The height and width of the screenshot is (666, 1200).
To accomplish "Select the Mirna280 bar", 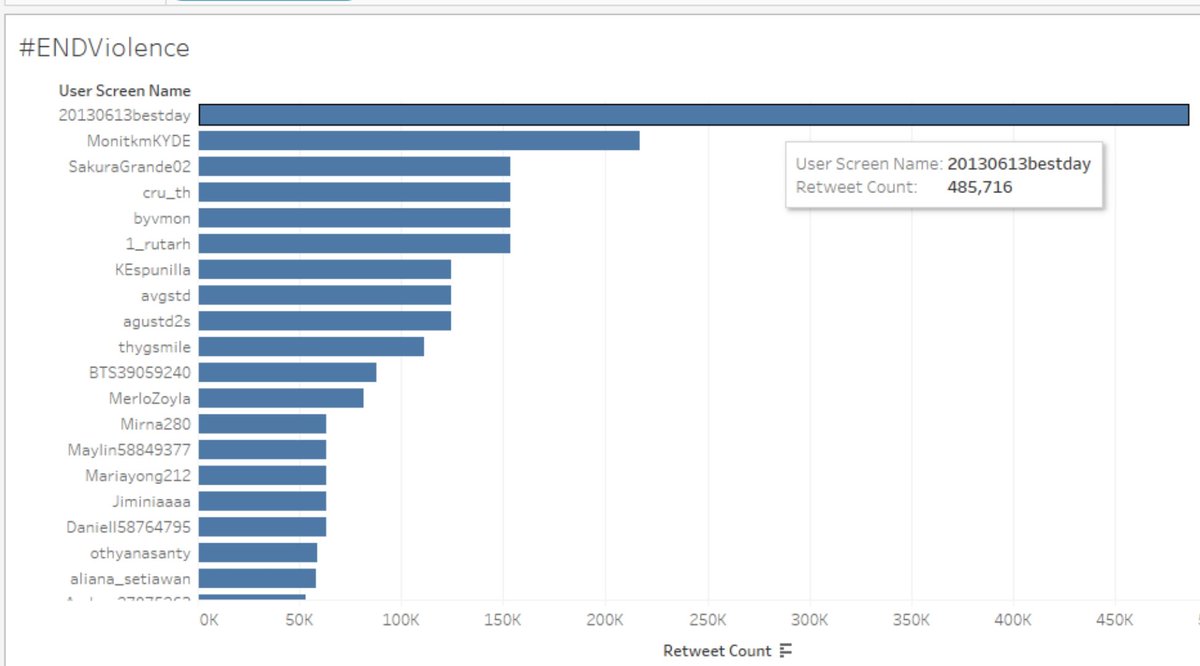I will [x=262, y=424].
